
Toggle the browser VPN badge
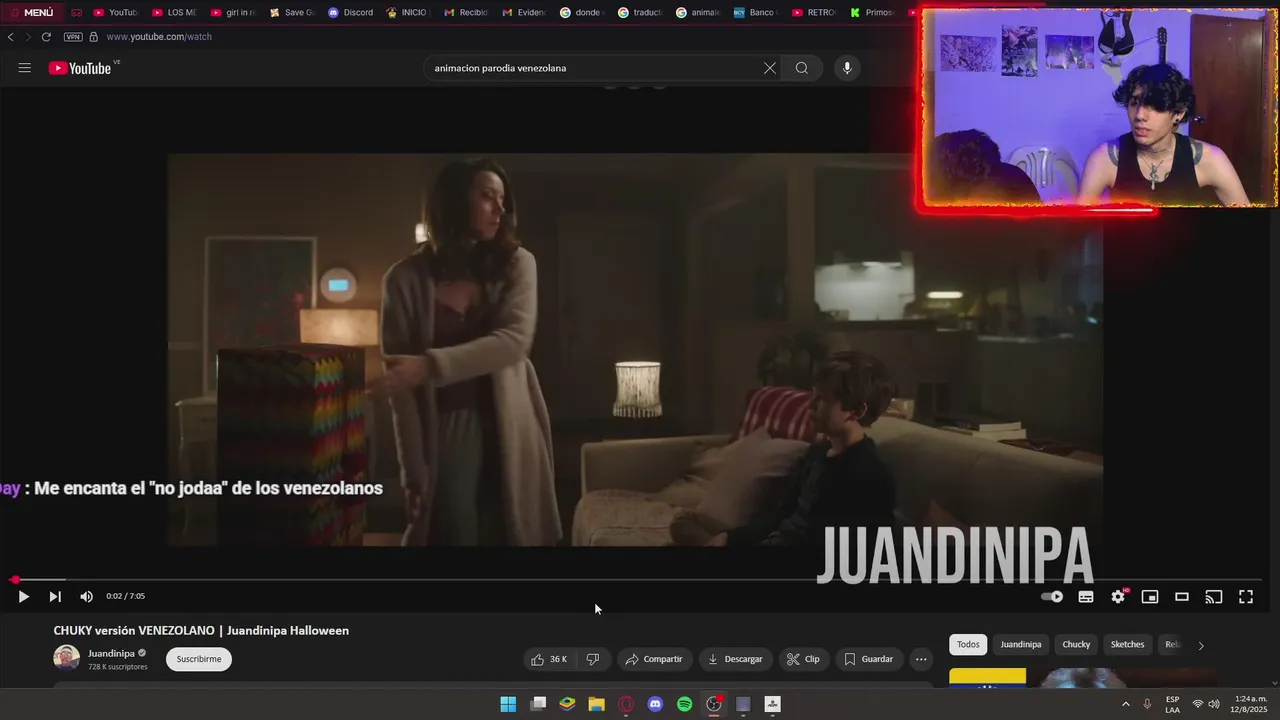pos(73,37)
